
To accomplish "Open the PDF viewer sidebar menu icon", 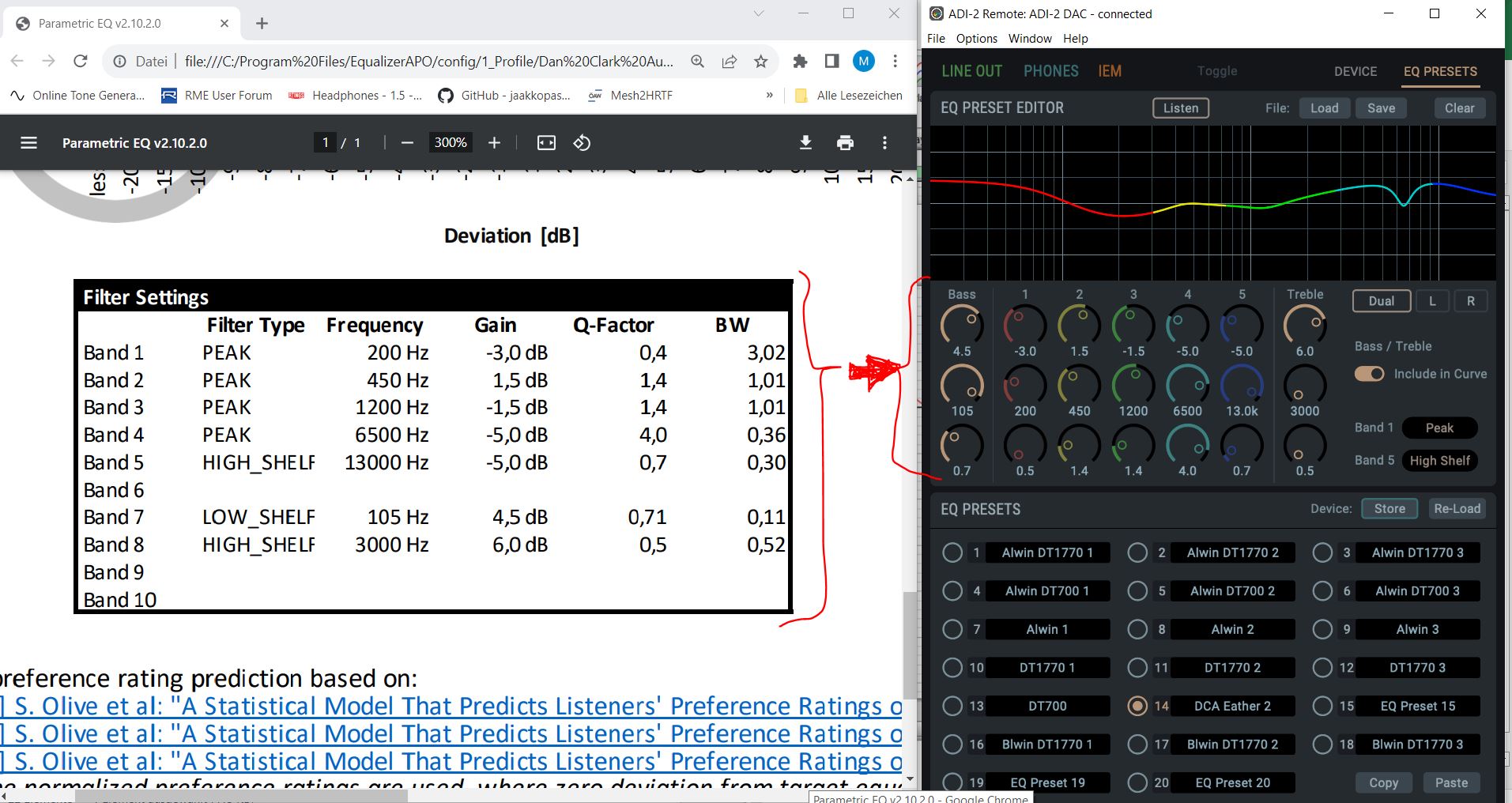I will (28, 143).
